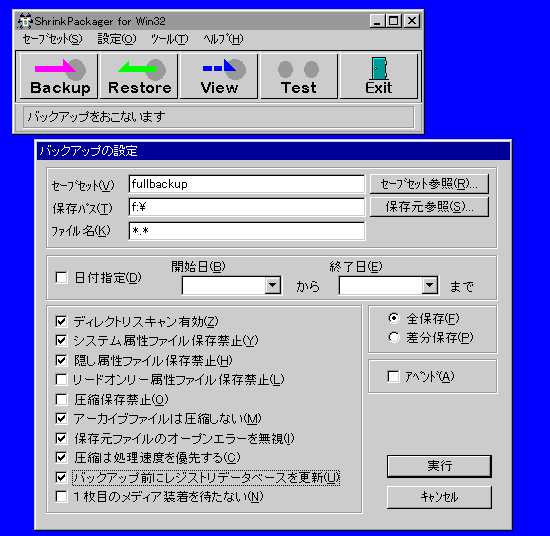Click the 実行 button
Viewport: 550px width, 536px height.
coord(439,466)
